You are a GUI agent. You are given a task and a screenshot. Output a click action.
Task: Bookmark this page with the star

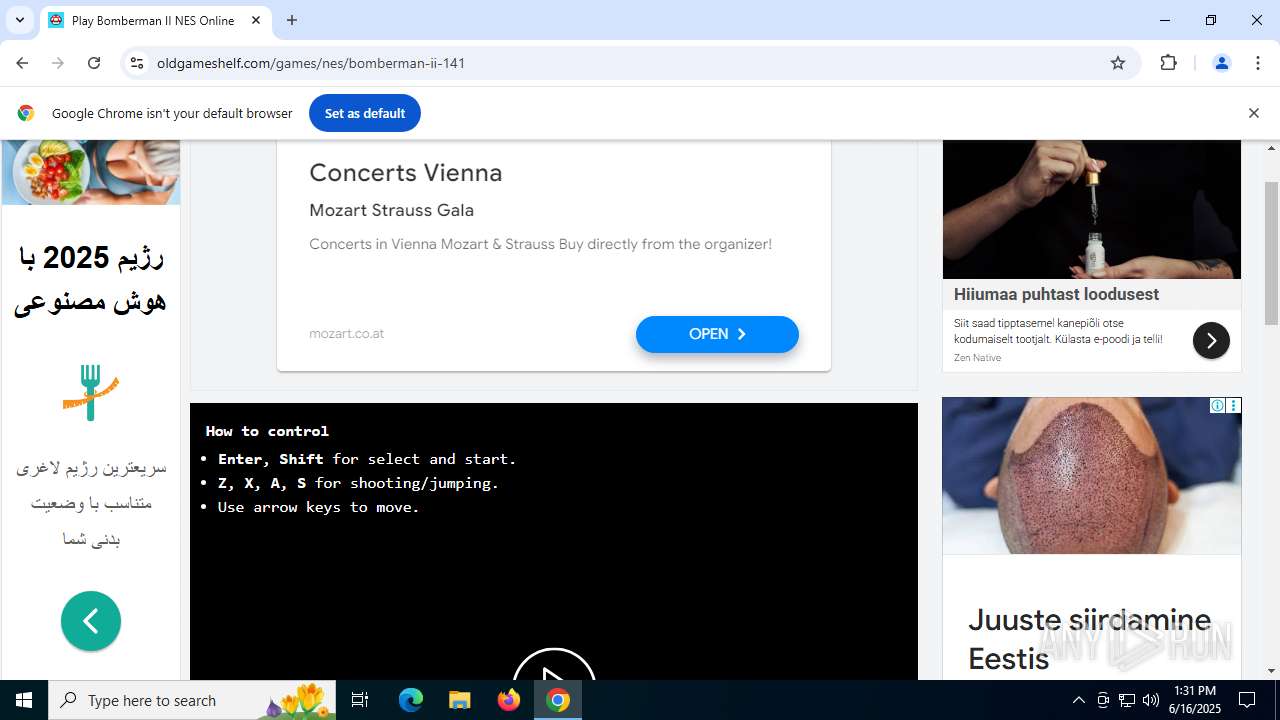pos(1118,63)
